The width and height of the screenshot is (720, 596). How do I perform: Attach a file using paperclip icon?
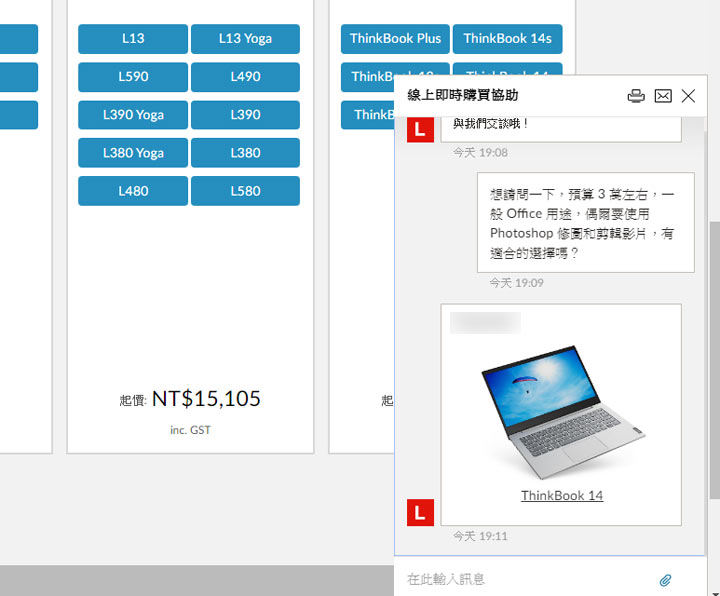point(665,580)
